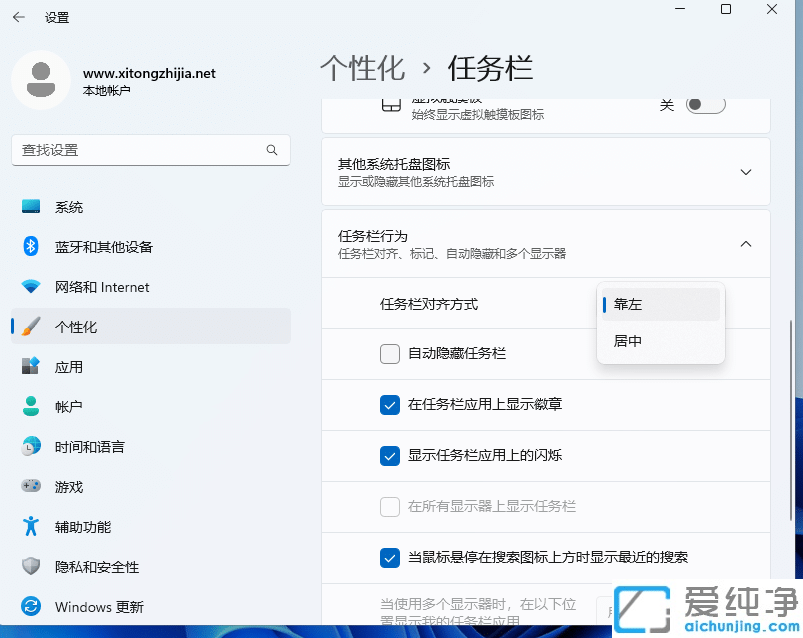Open Windows 更新 category
The height and width of the screenshot is (638, 803).
tap(151, 606)
